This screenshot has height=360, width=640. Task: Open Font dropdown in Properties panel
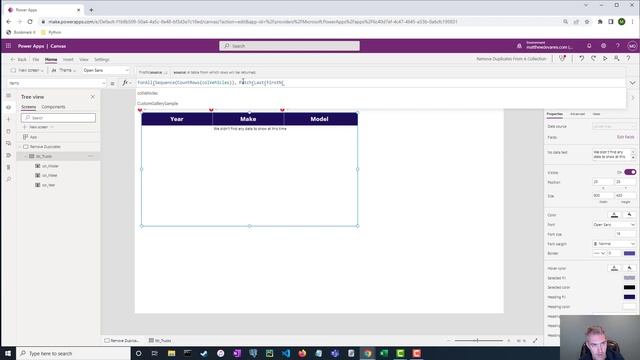coord(614,225)
